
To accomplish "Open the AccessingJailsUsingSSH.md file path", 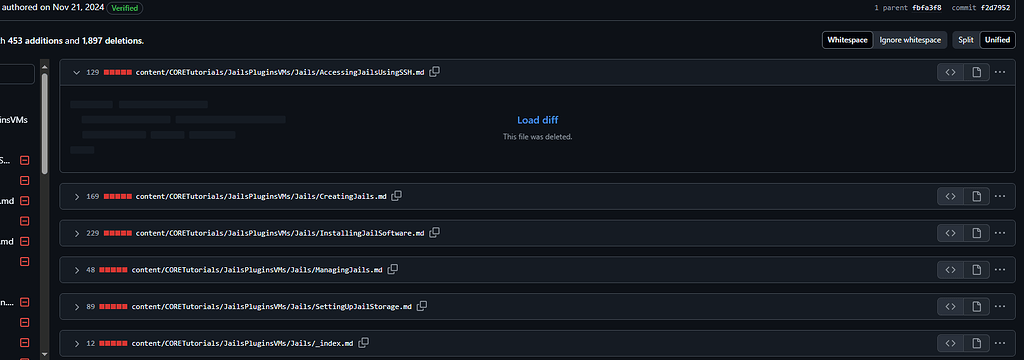I will coord(280,73).
